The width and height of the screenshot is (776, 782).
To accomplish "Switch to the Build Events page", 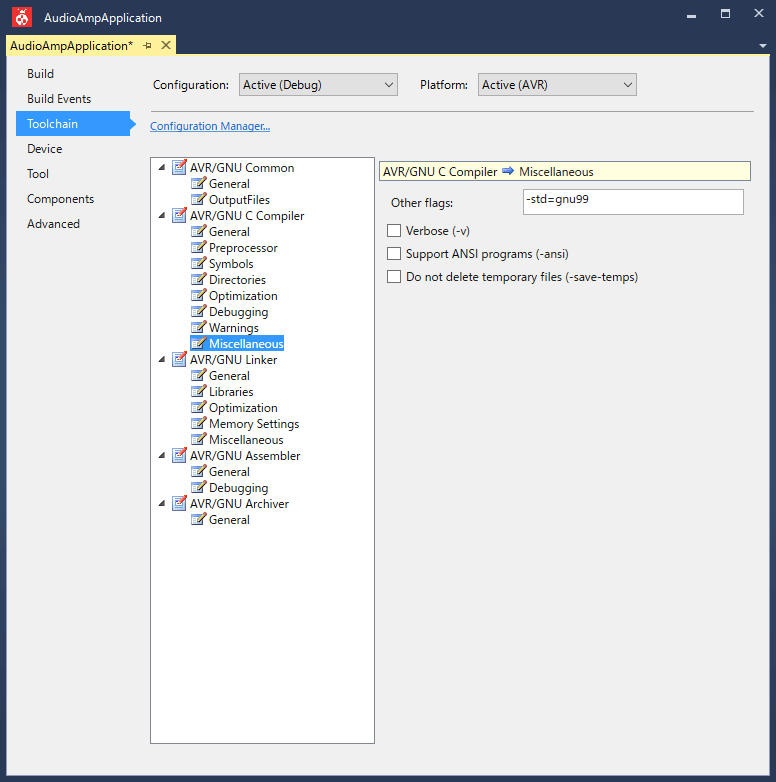I will pyautogui.click(x=59, y=99).
